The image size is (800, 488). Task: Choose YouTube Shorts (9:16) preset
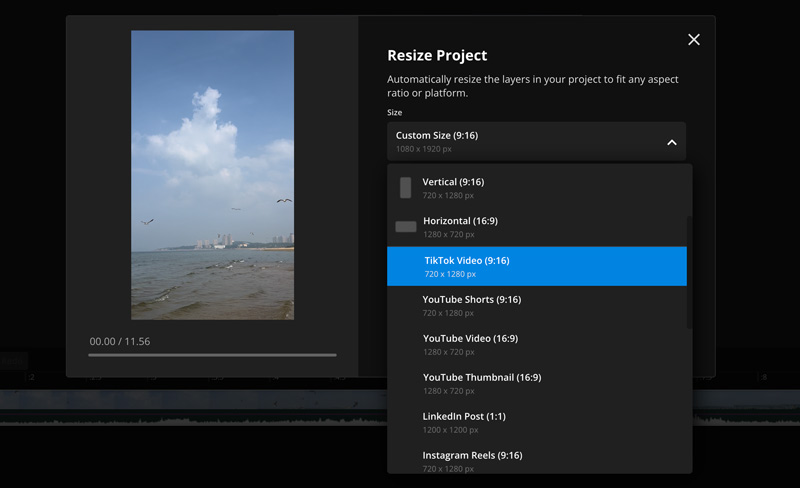537,305
